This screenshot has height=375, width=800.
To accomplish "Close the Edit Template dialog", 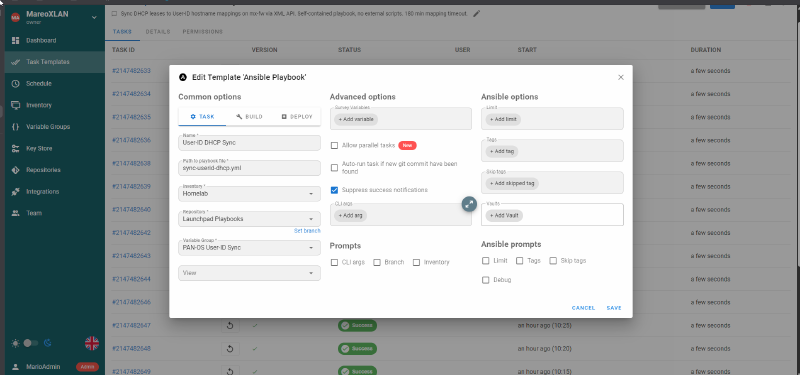I will [620, 78].
